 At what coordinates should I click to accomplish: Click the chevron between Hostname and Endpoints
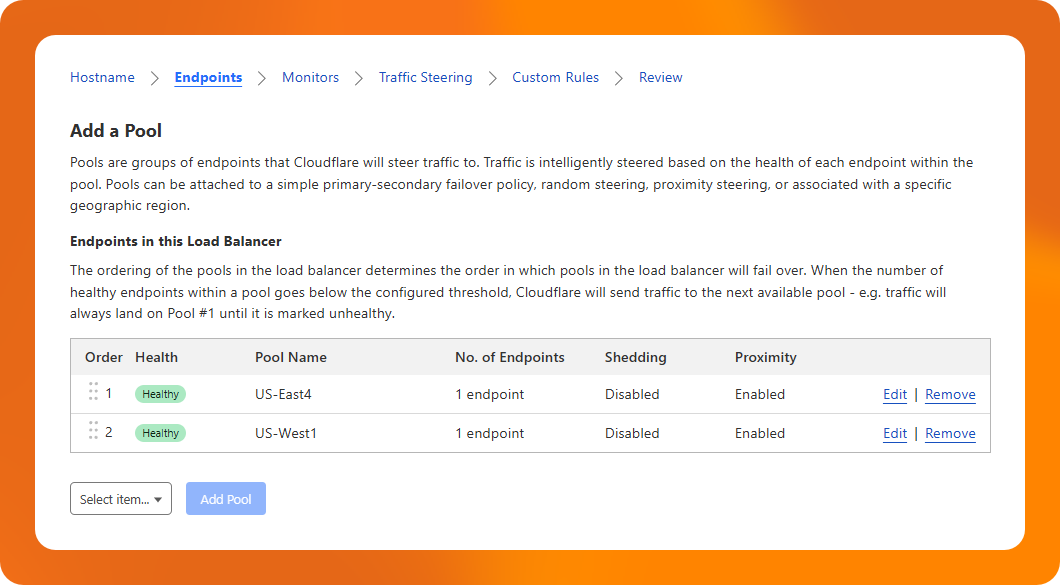[155, 78]
